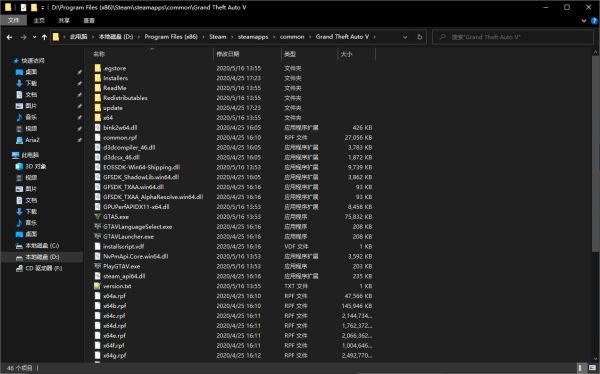Click the Forward navigation arrow

(x=23, y=37)
